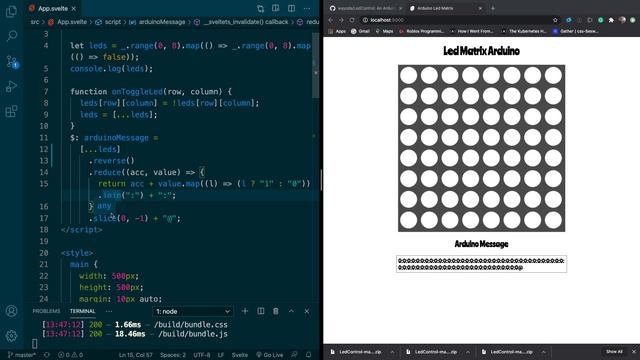
Task: Open the 'arduinoMessage' breadcrumb segment
Action: pos(162,22)
